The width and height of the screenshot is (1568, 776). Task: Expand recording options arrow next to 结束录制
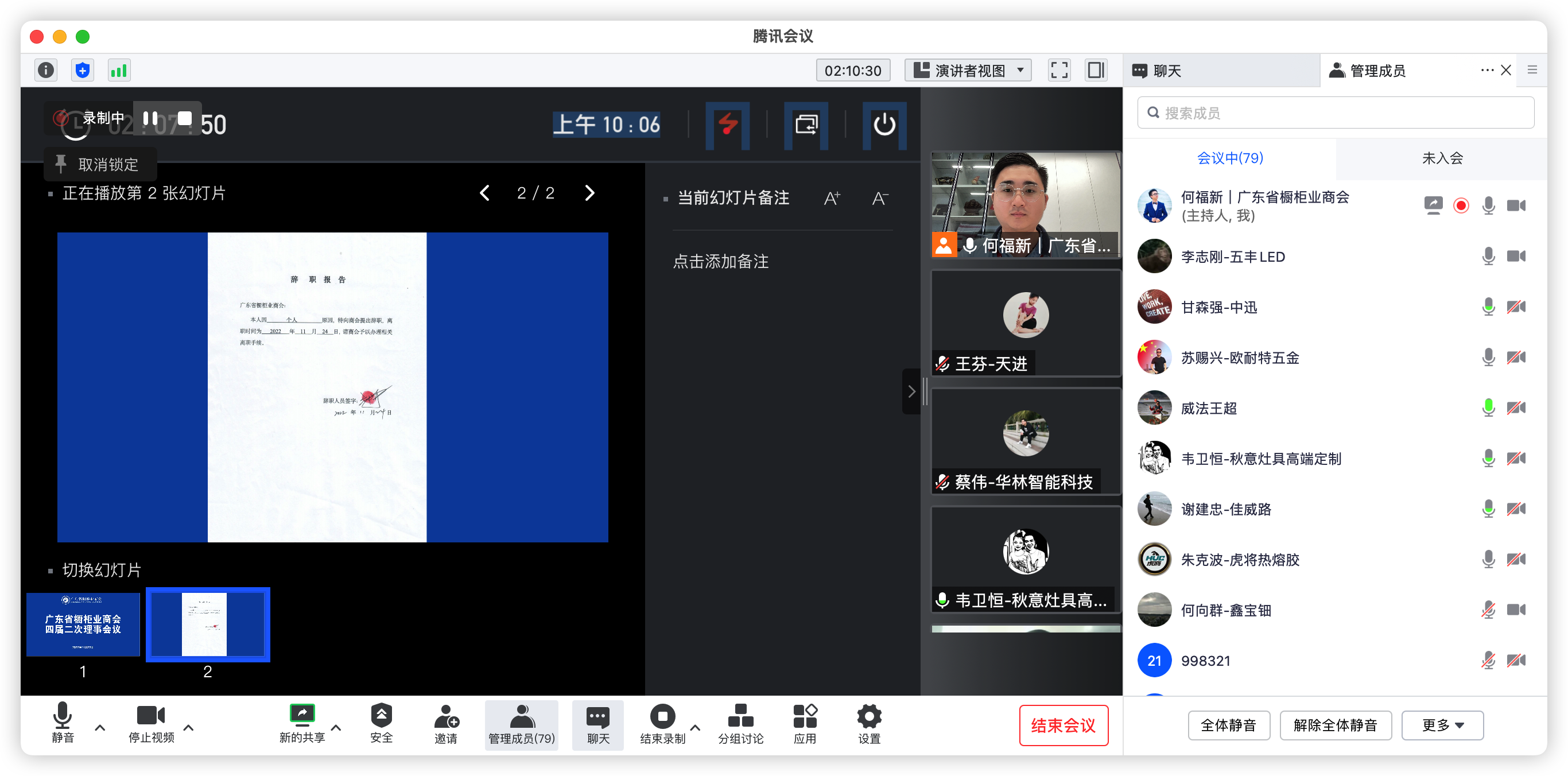(695, 728)
